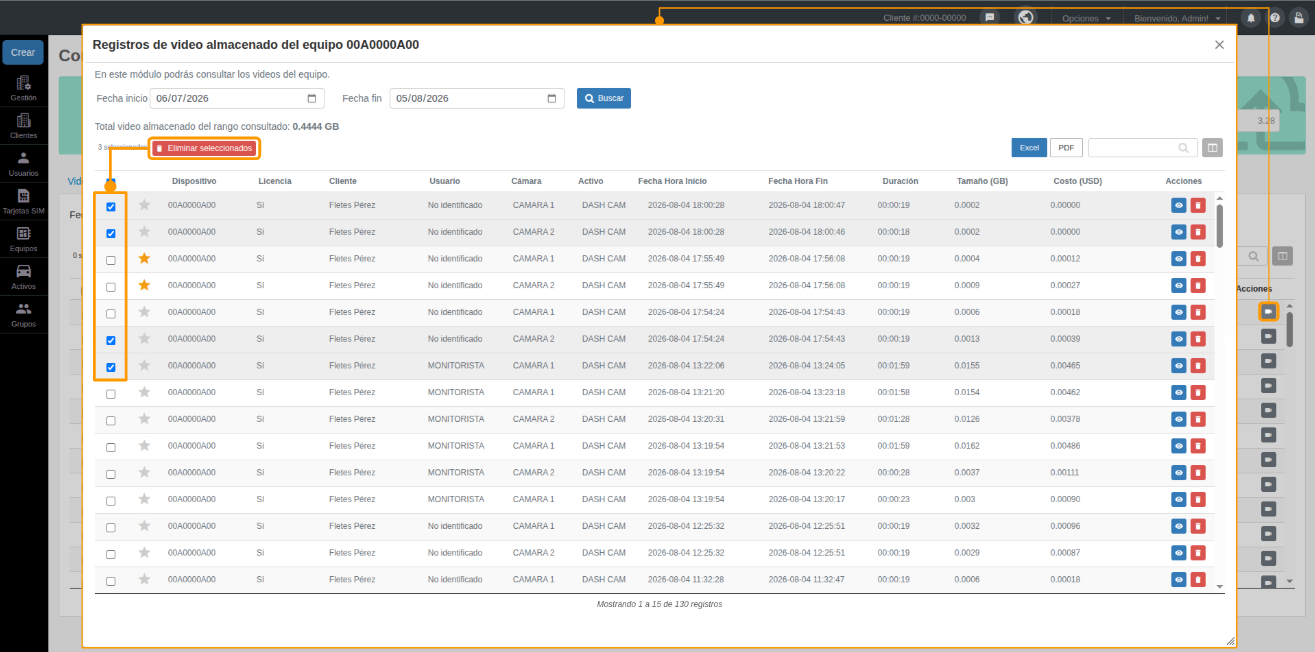Image resolution: width=1315 pixels, height=652 pixels.
Task: Expand the Bienvenido, Admin! user menu
Action: (1178, 18)
